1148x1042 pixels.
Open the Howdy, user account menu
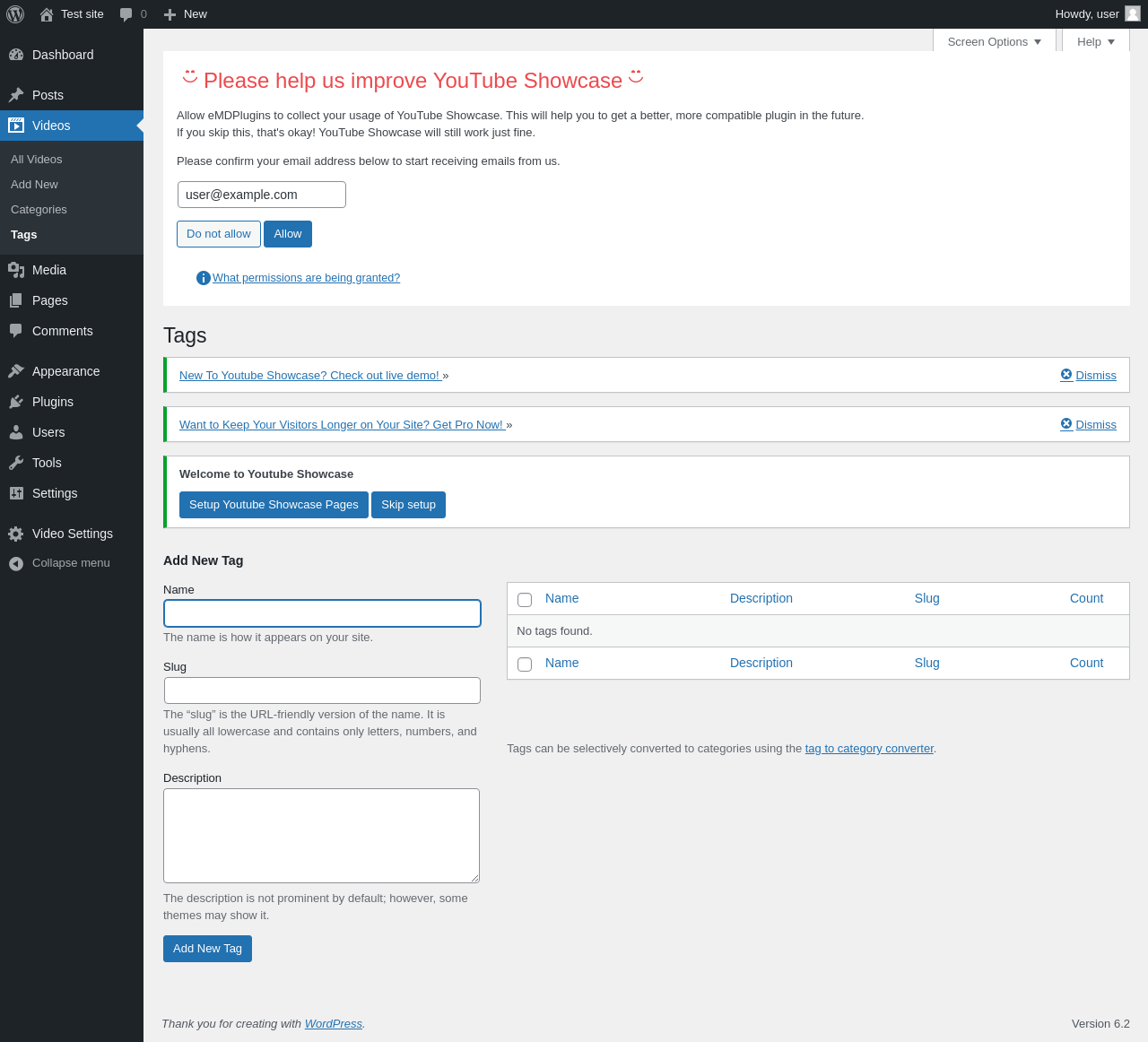1098,14
